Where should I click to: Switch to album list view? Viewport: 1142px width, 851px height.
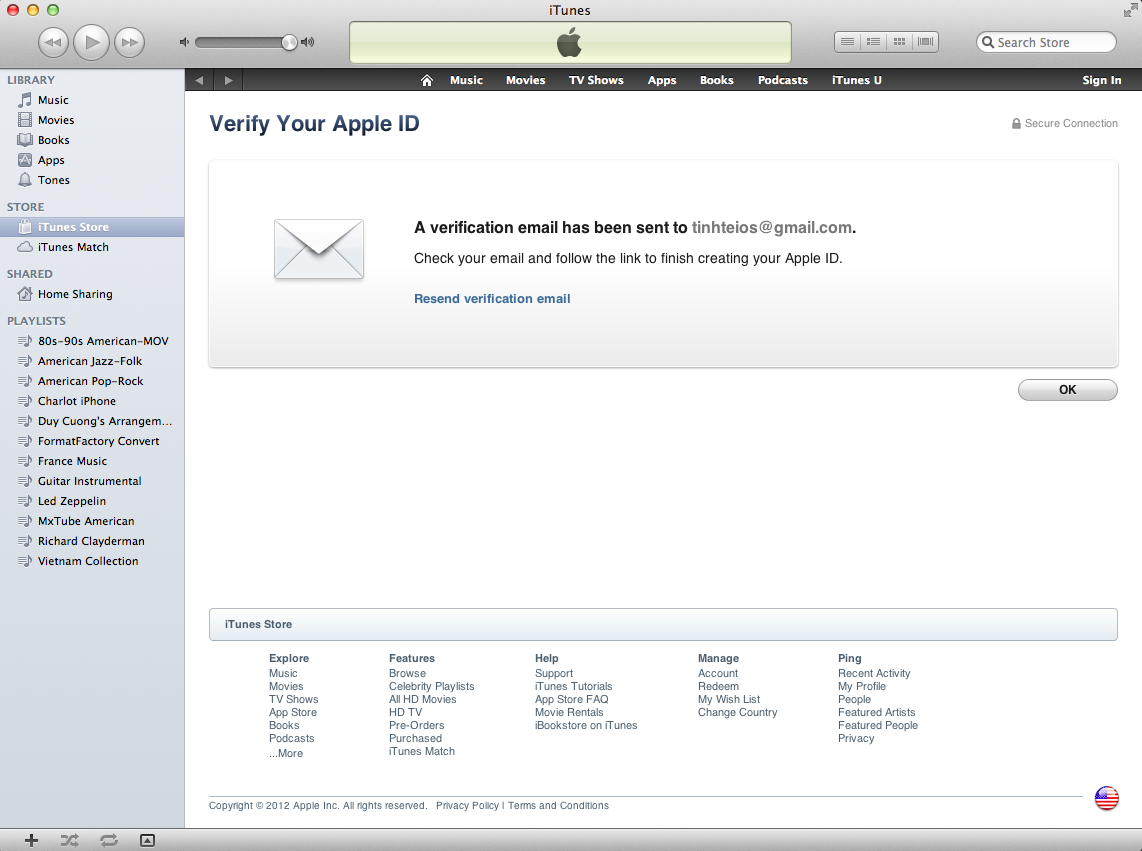pos(873,42)
